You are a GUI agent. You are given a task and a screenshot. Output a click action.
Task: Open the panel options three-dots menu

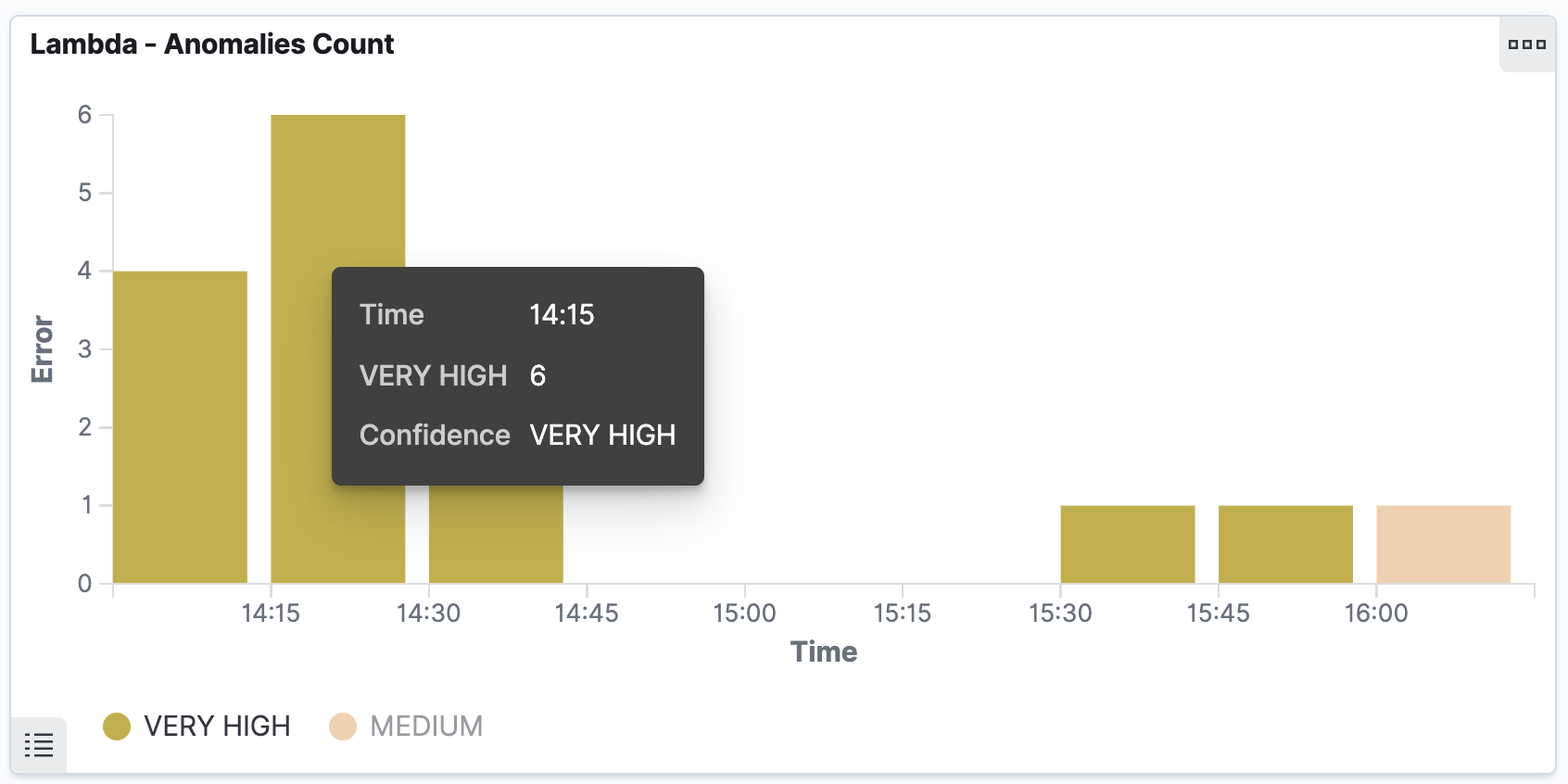[x=1526, y=44]
